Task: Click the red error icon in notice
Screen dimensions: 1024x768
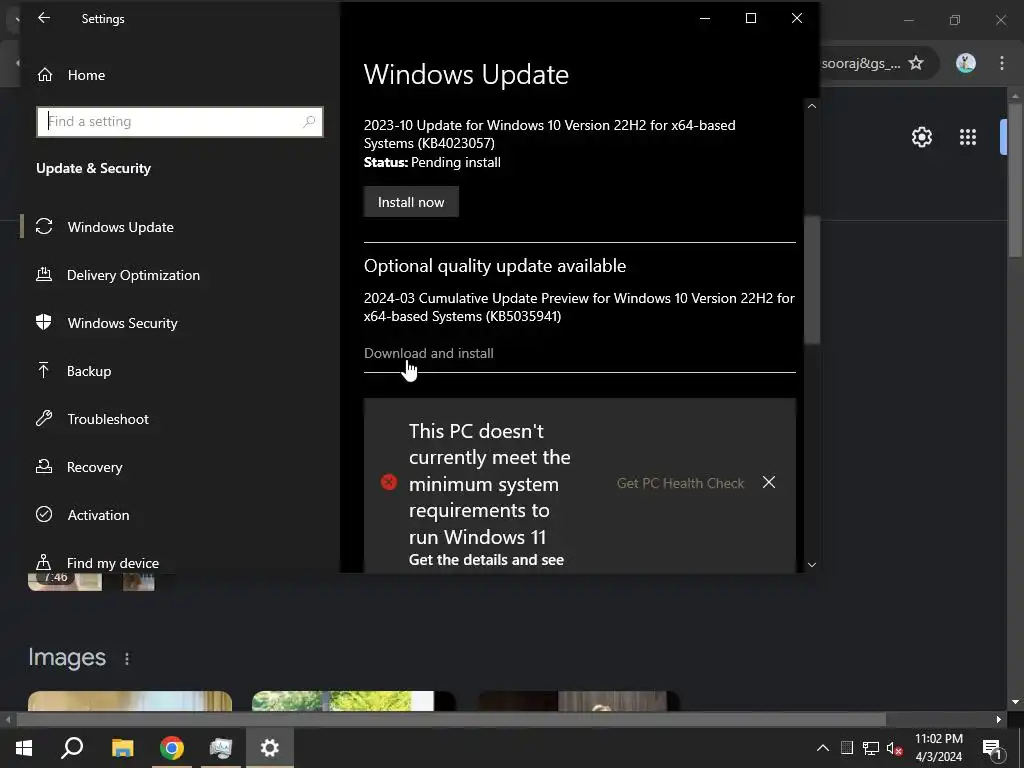Action: (389, 483)
